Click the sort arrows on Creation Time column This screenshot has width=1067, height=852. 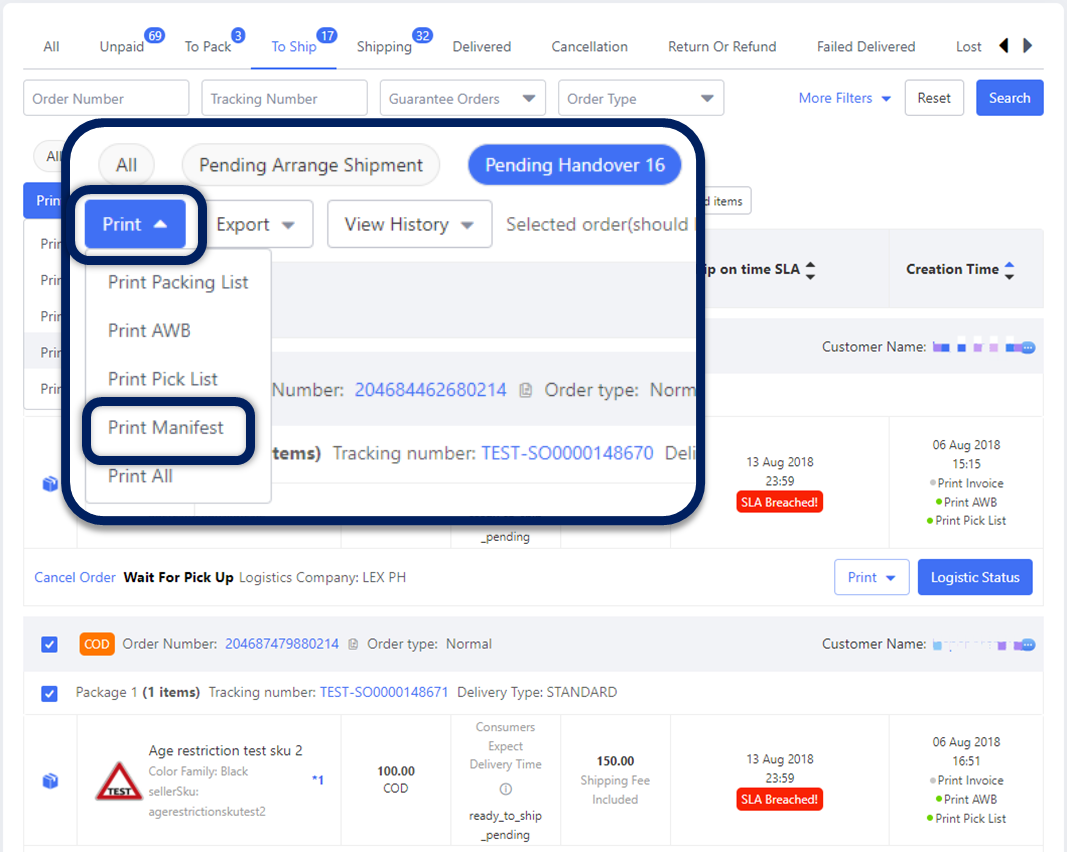1010,269
